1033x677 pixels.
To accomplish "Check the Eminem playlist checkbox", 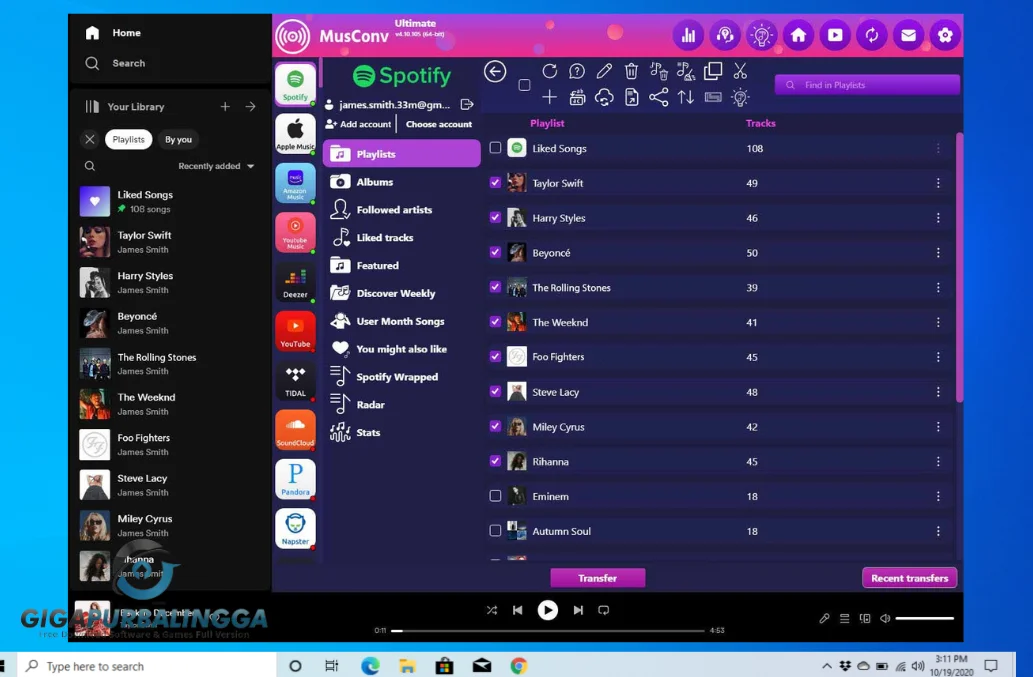I will click(495, 496).
